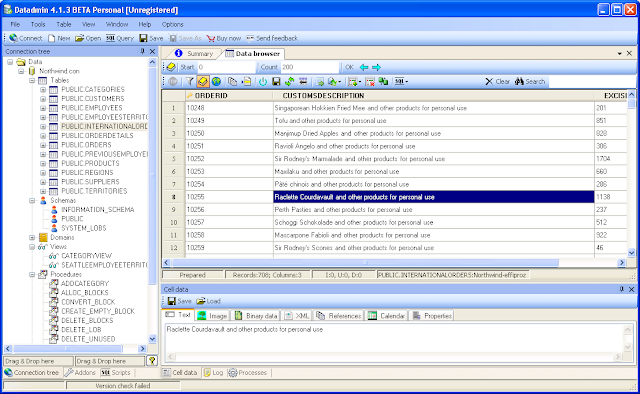The height and width of the screenshot is (394, 640).
Task: Go to next page with right arrow
Action: pyautogui.click(x=376, y=67)
